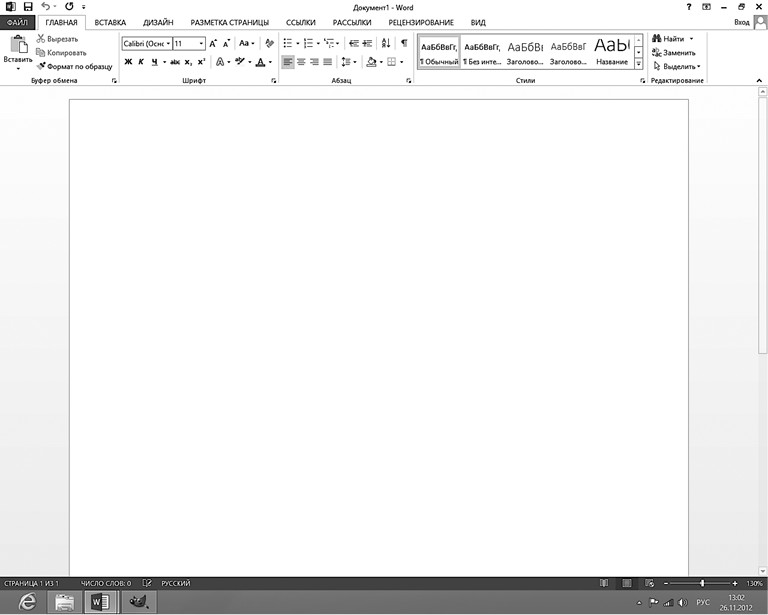The height and width of the screenshot is (615, 768).
Task: Toggle Bold (Ж) formatting
Action: (128, 62)
